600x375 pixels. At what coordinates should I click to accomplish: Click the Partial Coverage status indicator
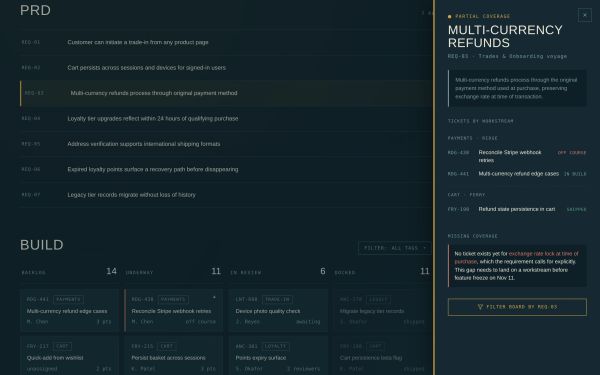[x=479, y=16]
